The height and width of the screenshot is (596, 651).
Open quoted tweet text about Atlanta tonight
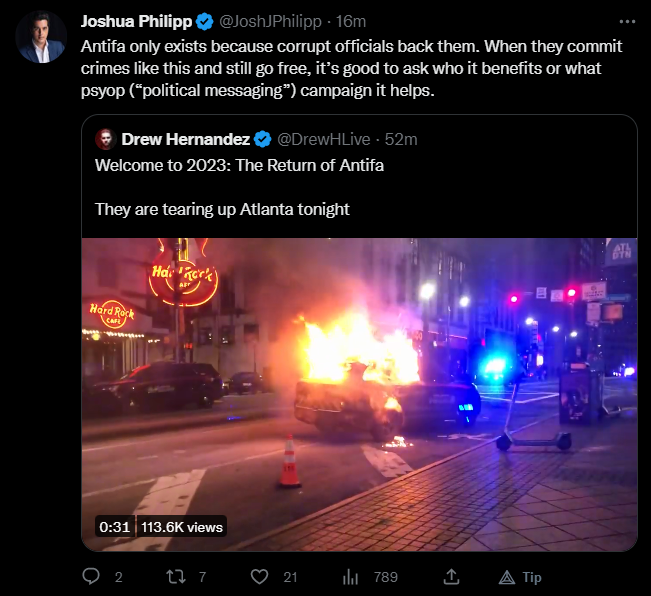(222, 209)
